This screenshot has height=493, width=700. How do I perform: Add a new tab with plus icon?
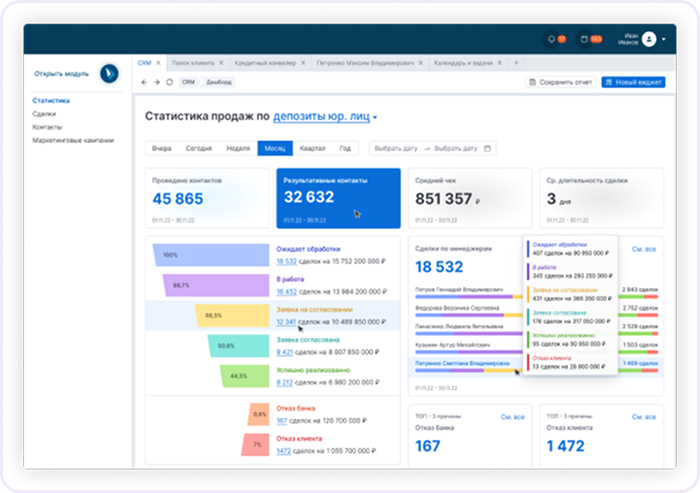coord(516,63)
